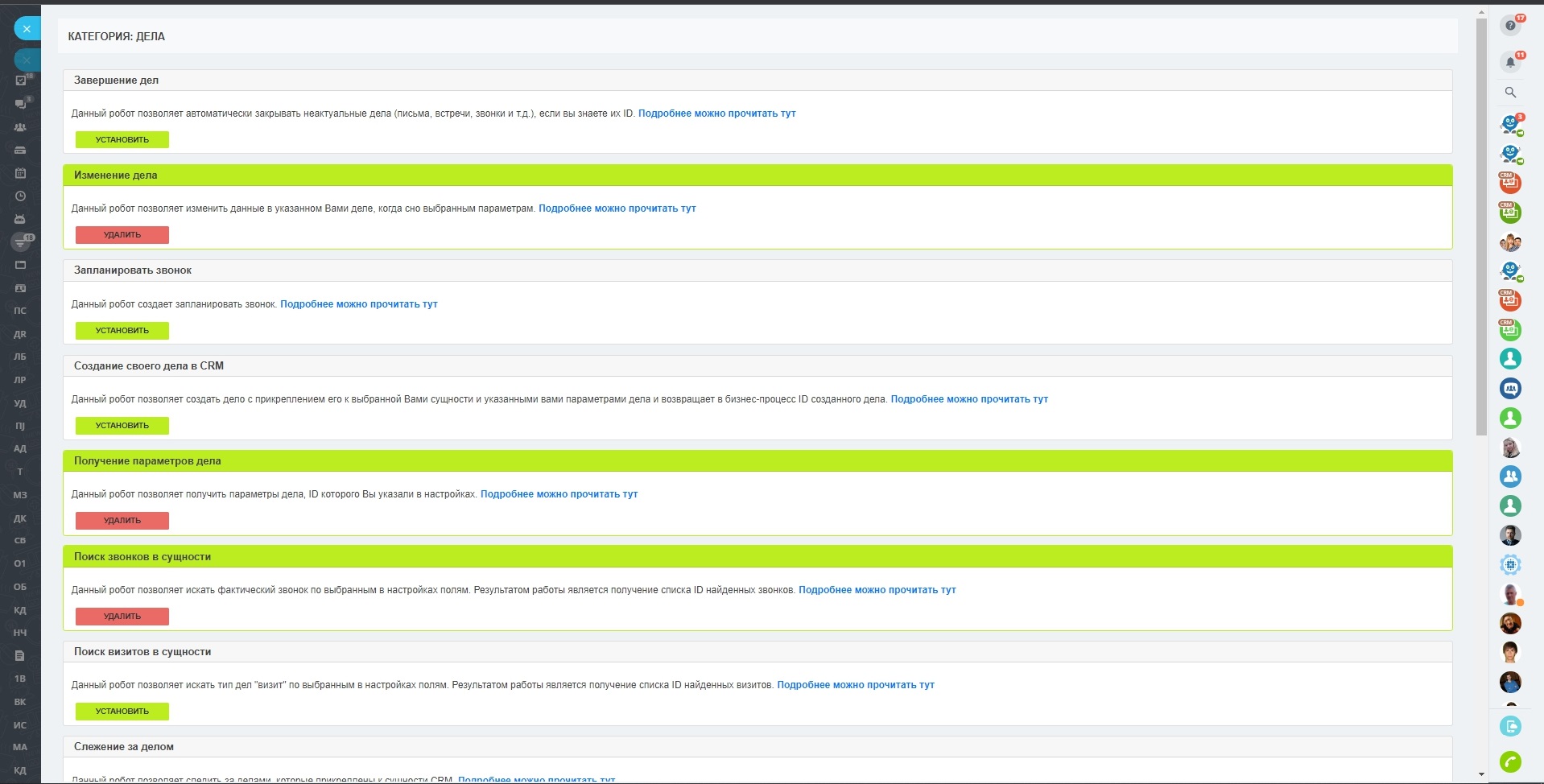Click the search magnifier in right panel
The width and height of the screenshot is (1544, 784).
click(1510, 93)
